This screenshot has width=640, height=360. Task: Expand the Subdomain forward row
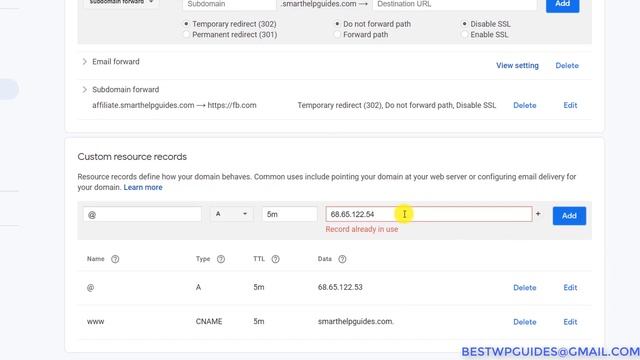[x=84, y=89]
